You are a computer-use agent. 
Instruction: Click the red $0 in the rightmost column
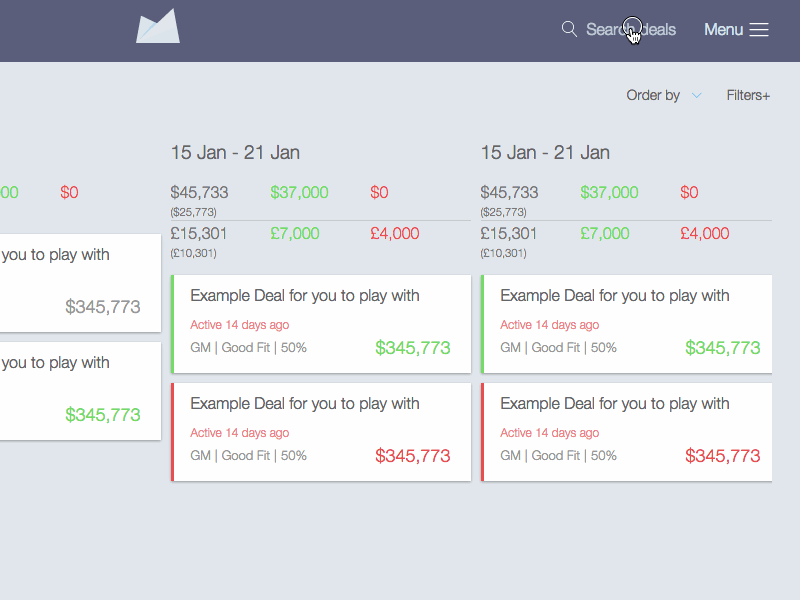[x=689, y=193]
